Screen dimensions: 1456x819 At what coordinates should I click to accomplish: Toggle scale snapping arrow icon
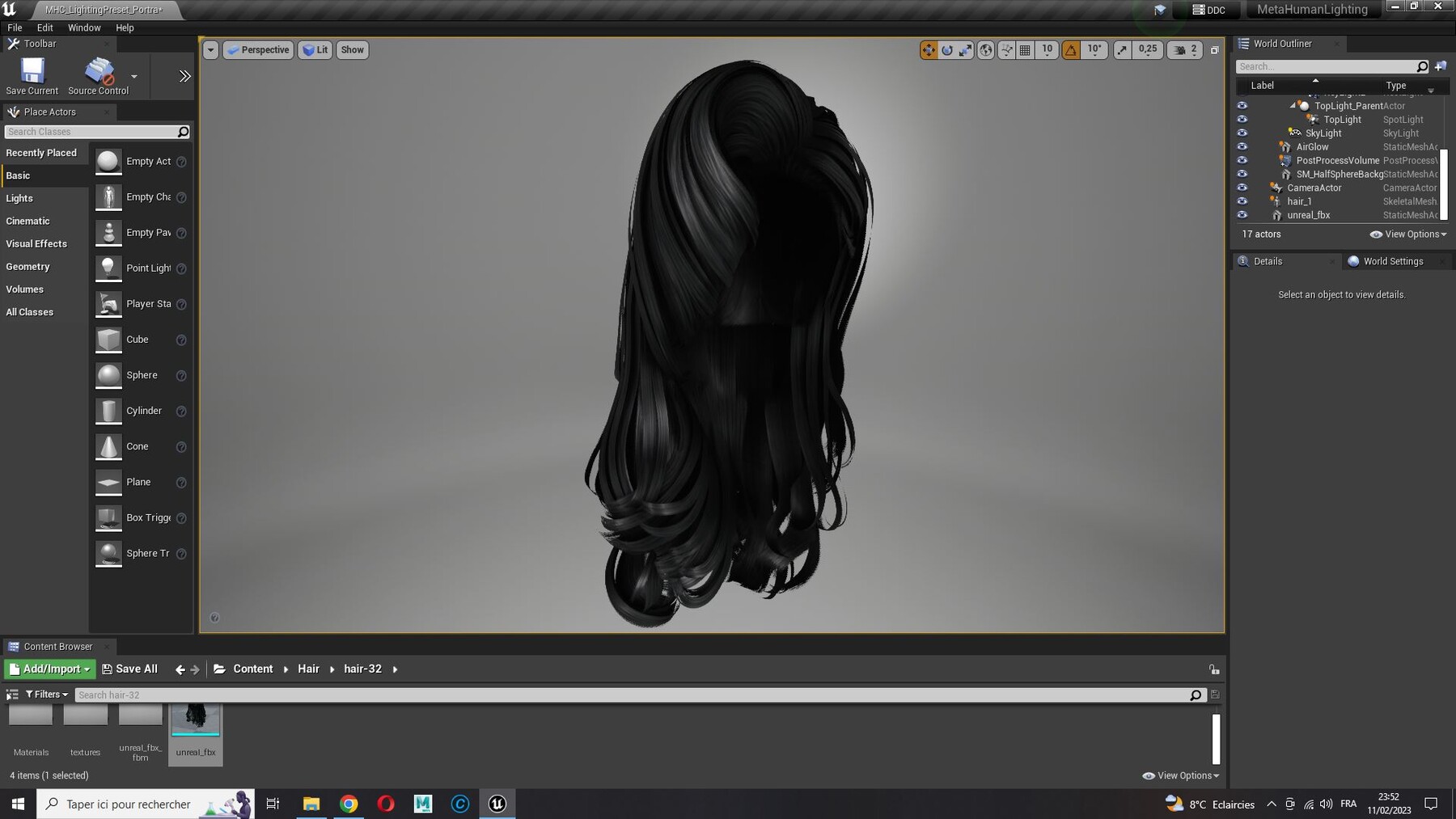click(1122, 50)
